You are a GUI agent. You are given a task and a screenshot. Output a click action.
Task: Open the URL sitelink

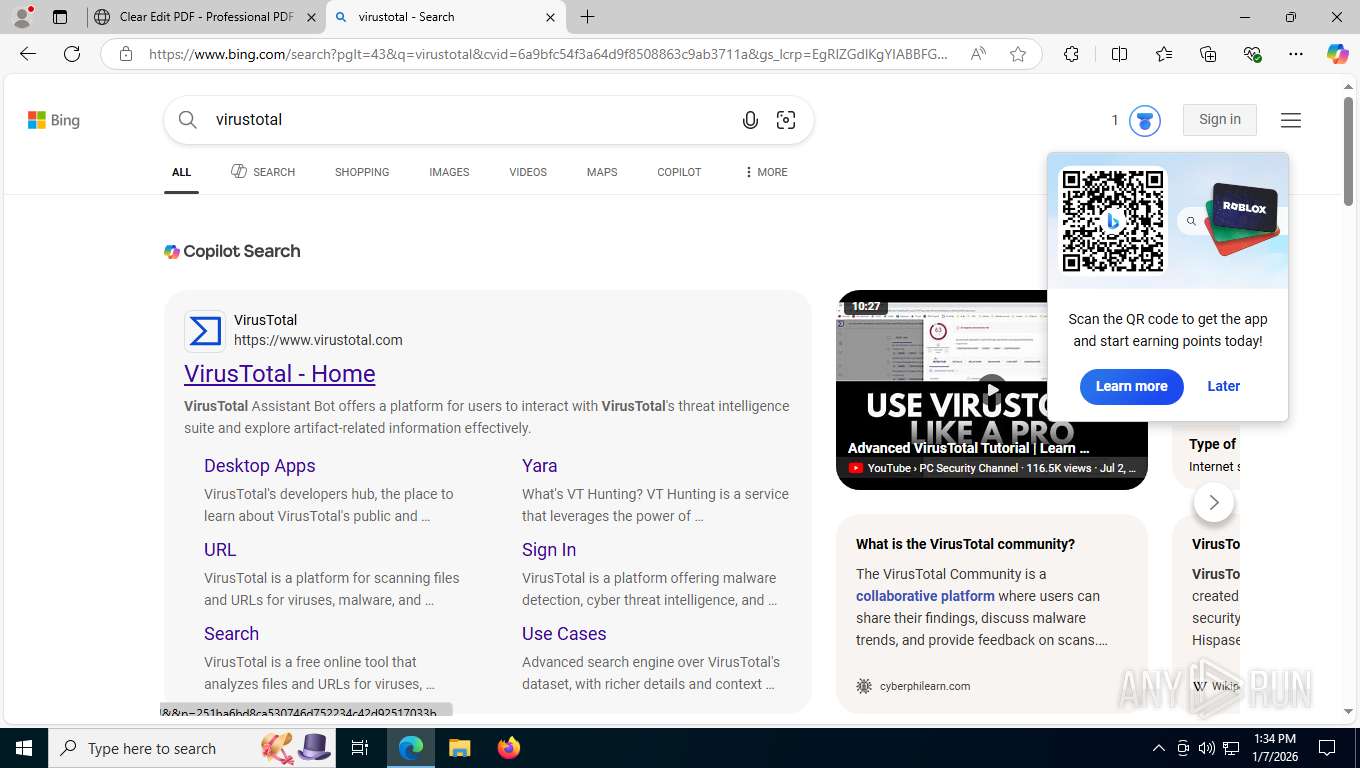point(220,550)
